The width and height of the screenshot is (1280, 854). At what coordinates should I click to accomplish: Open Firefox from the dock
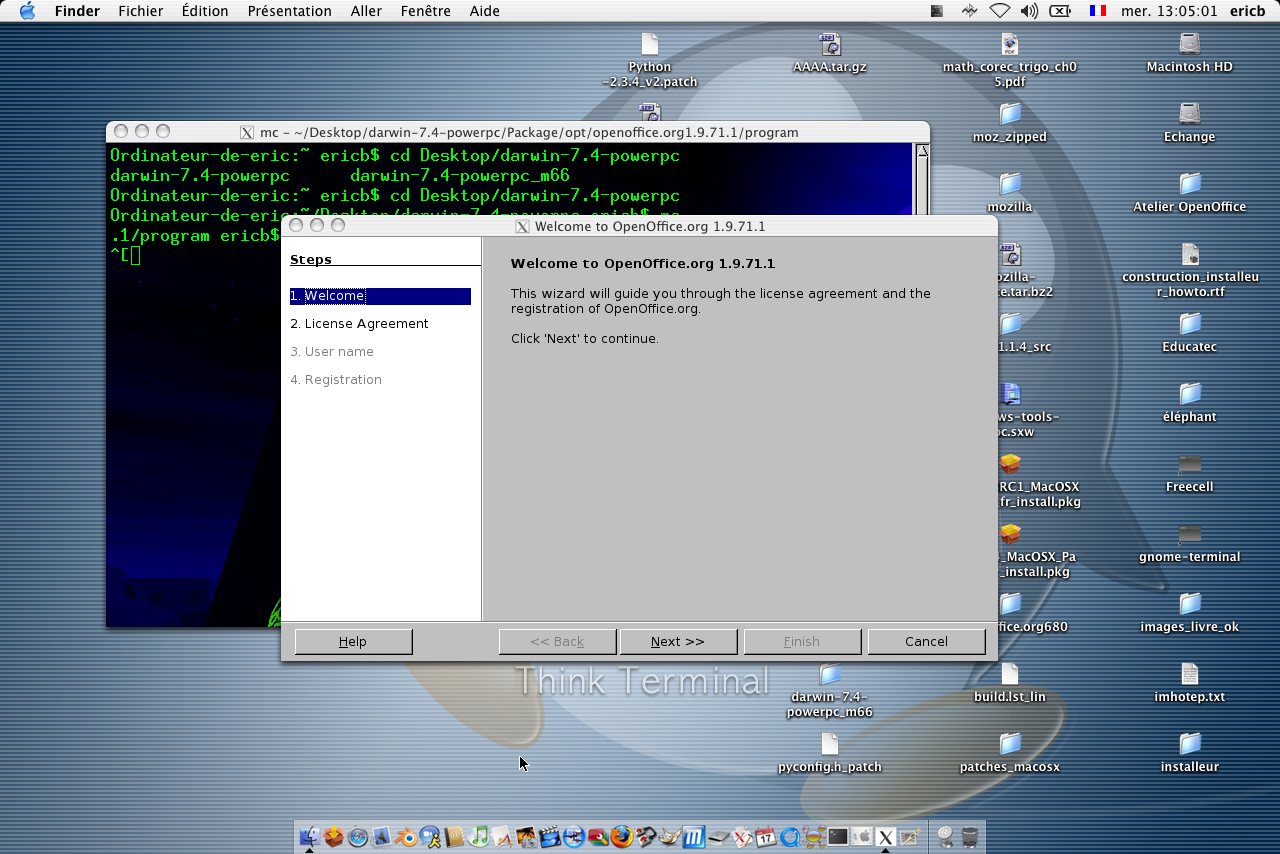pos(622,837)
